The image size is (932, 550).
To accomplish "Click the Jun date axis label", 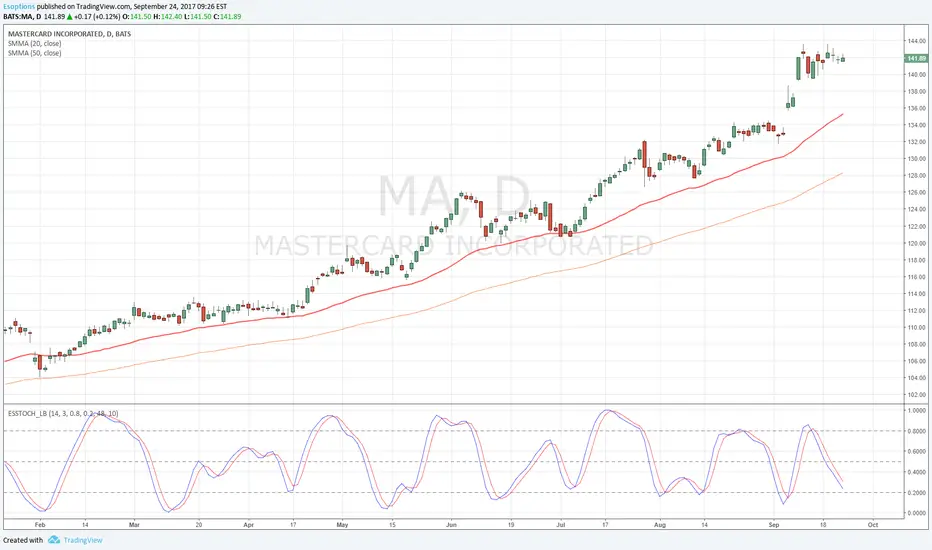I will coord(451,524).
